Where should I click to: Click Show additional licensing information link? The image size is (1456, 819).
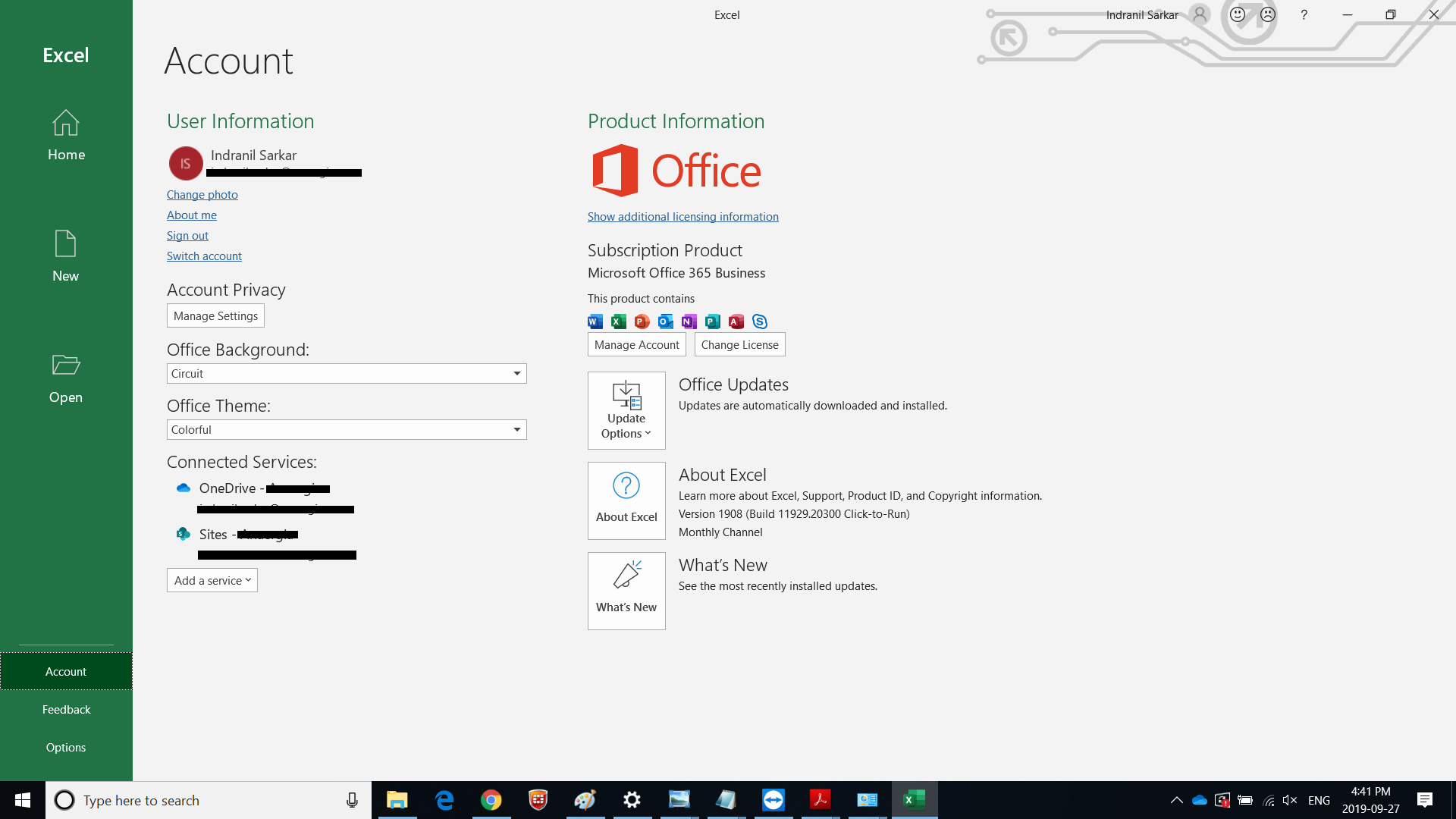coord(682,216)
